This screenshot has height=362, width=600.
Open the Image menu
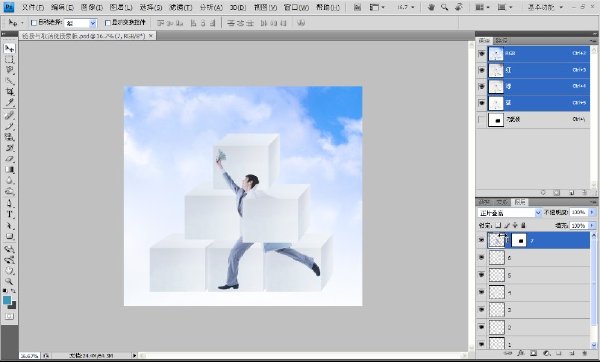[x=92, y=7]
